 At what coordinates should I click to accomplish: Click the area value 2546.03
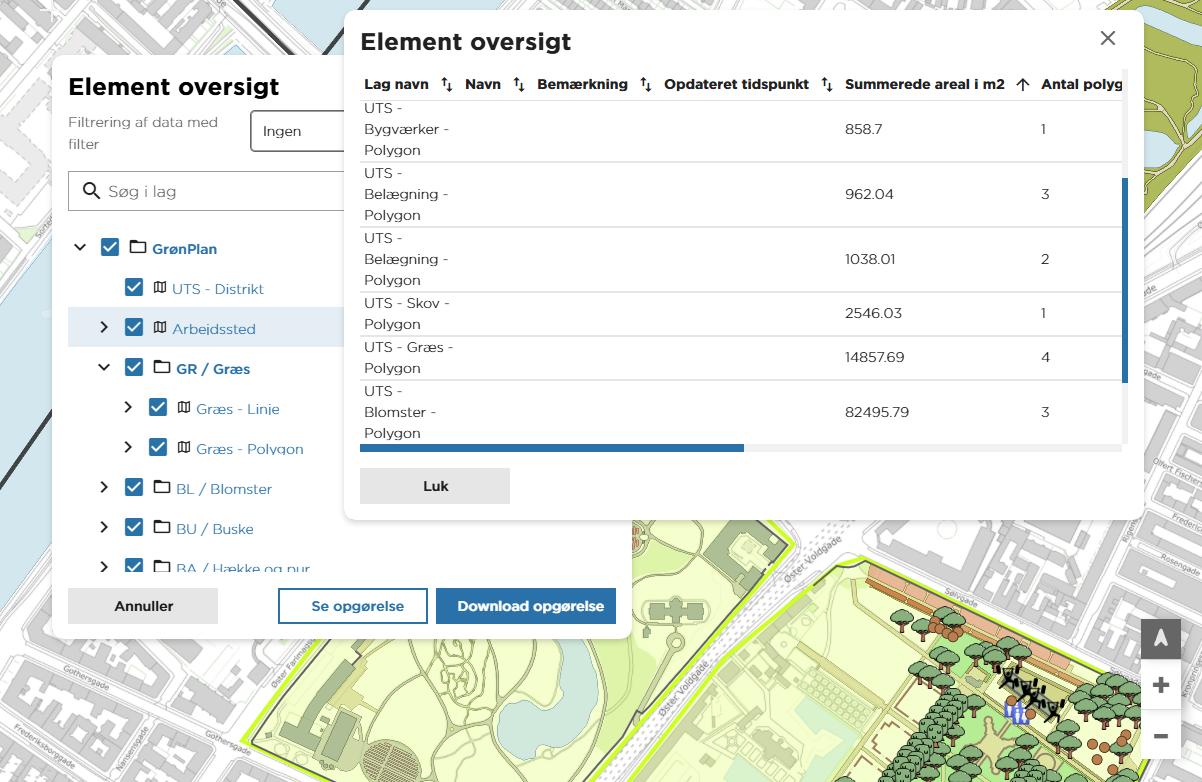(x=873, y=313)
